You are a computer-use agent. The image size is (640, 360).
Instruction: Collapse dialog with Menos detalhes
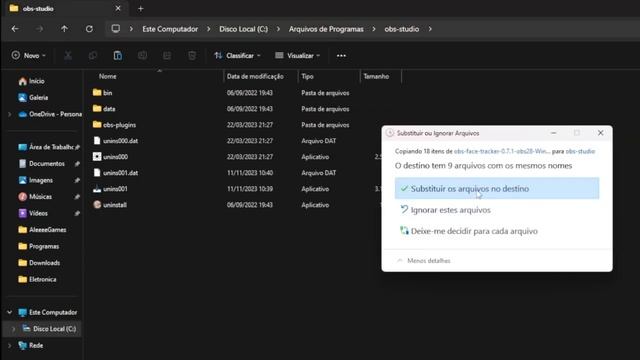pyautogui.click(x=424, y=260)
